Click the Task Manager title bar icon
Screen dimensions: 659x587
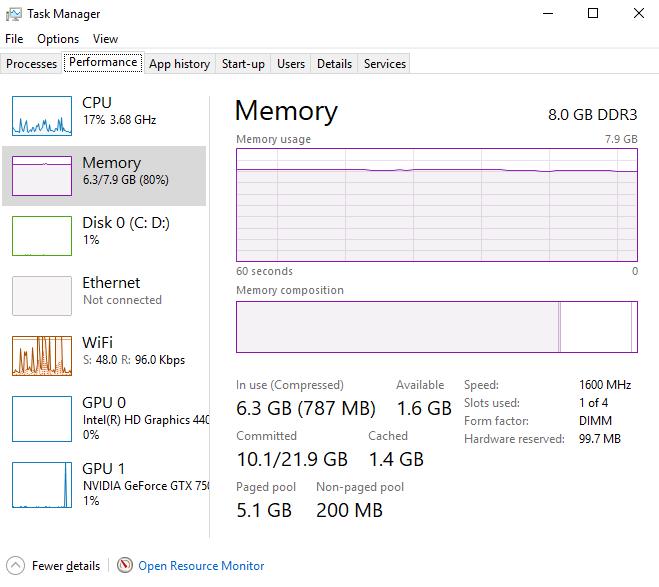pyautogui.click(x=14, y=14)
